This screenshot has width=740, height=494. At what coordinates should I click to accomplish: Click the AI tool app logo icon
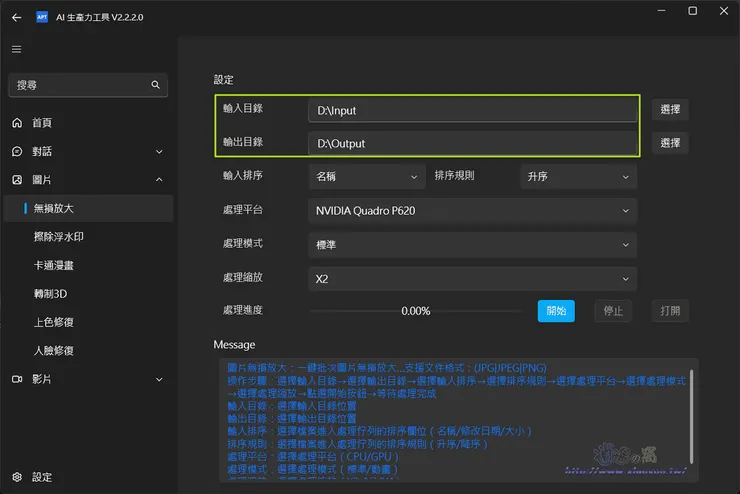(42, 17)
